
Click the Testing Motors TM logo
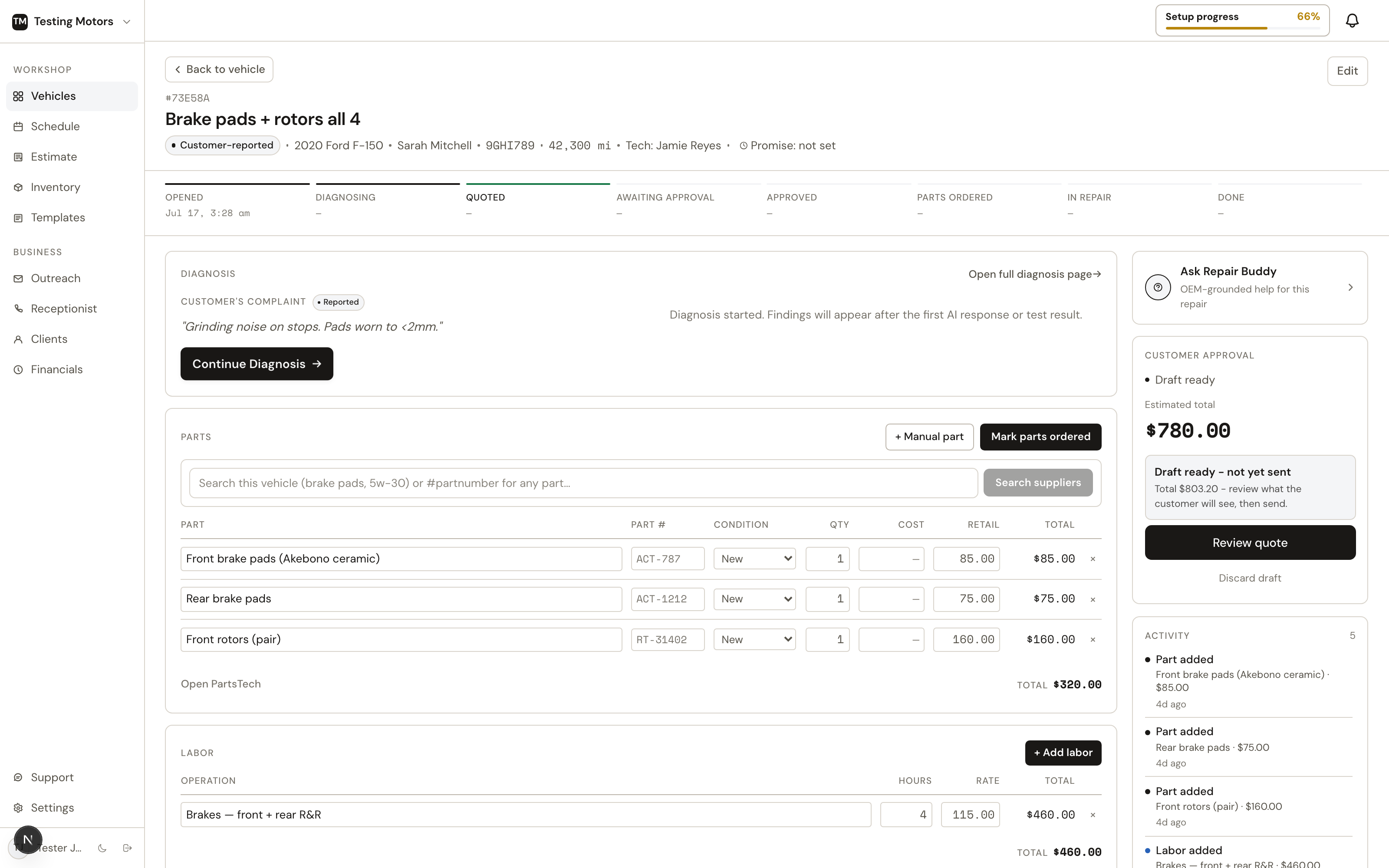20,21
